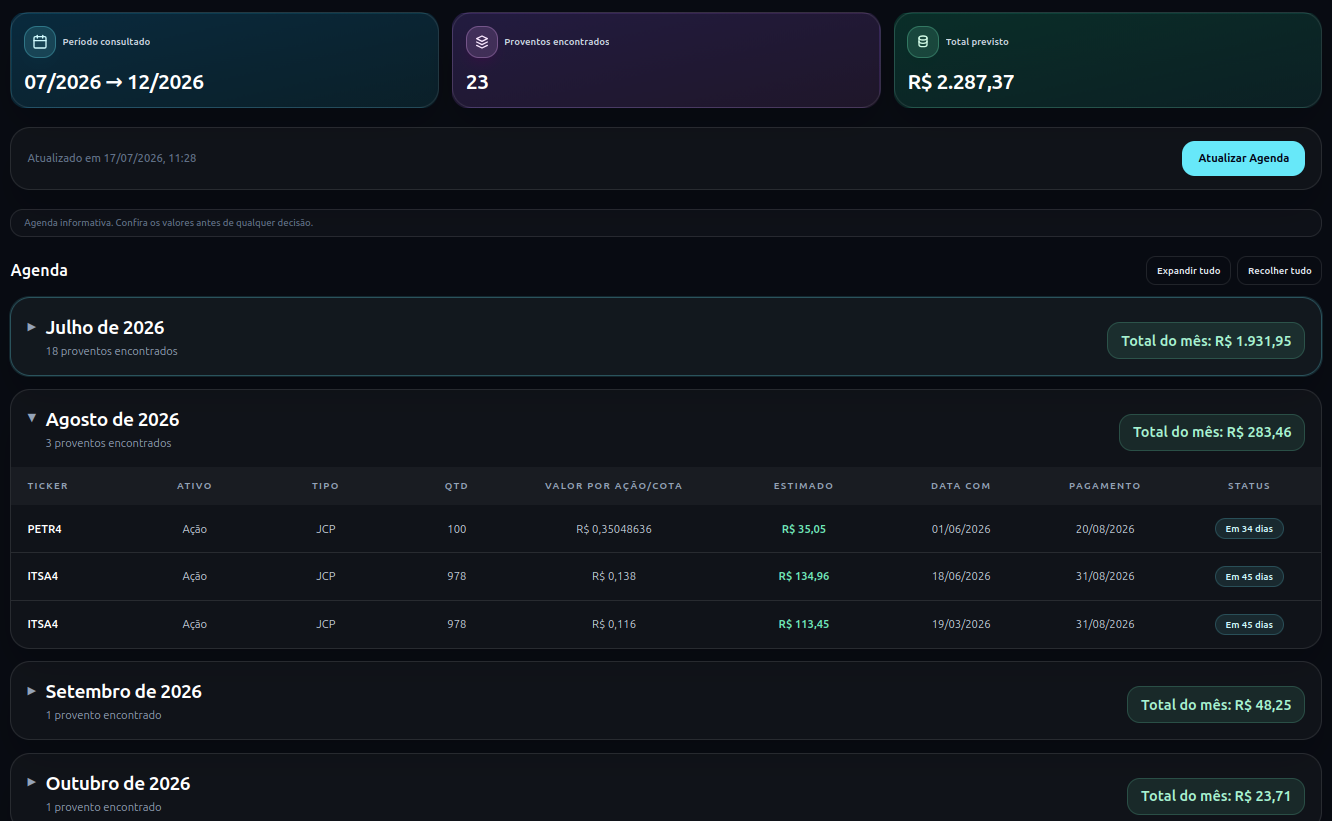Click the Atualizado em 17/07/2026, 11:28 text
Viewport: 1332px width, 821px height.
112,158
